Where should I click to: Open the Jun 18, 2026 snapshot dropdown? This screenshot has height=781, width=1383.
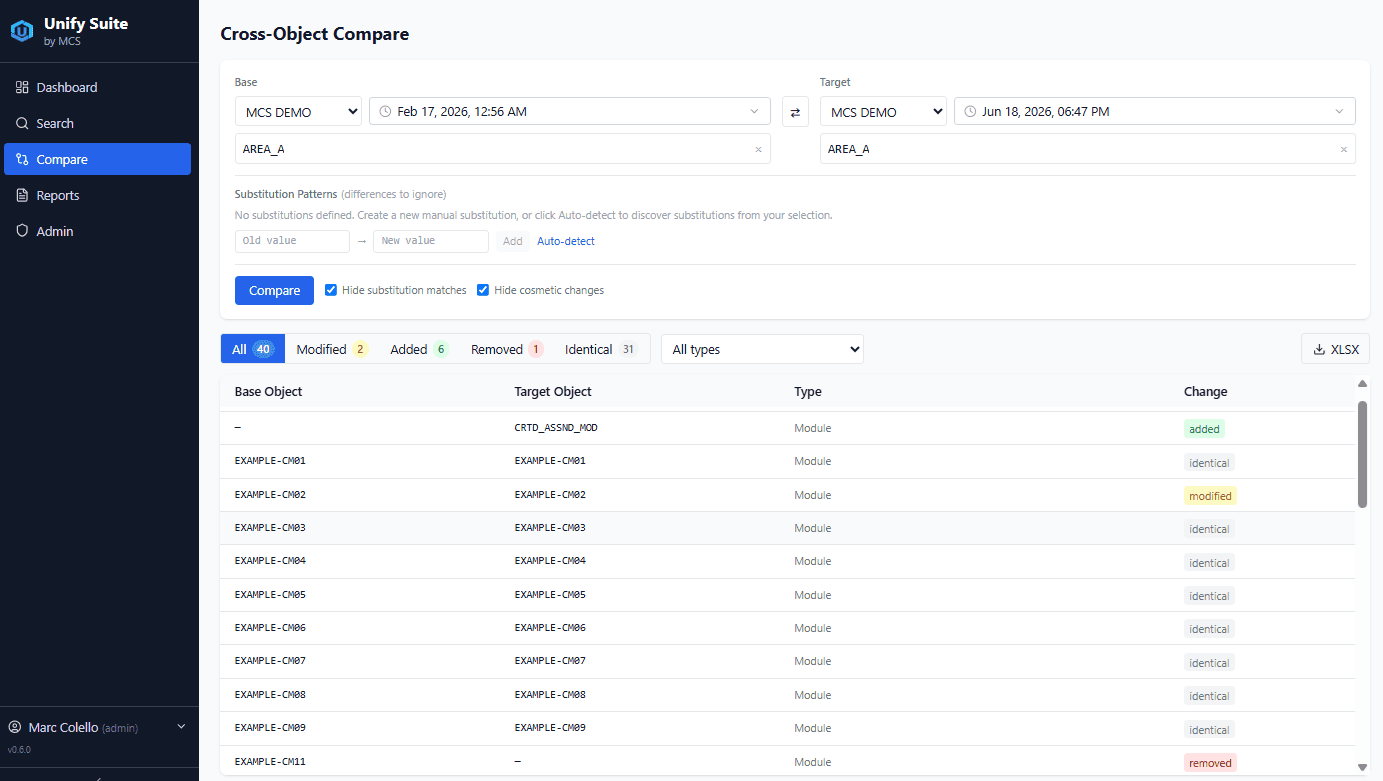(1155, 111)
